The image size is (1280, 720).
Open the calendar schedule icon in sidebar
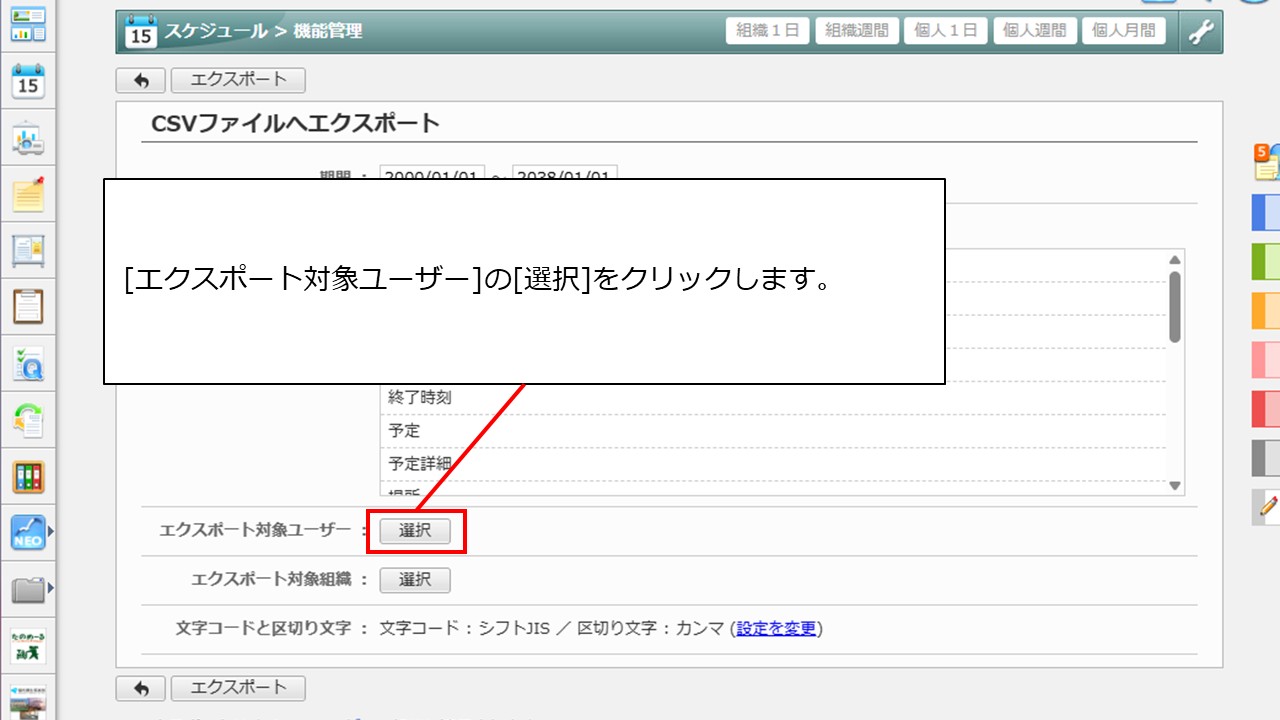pyautogui.click(x=28, y=82)
